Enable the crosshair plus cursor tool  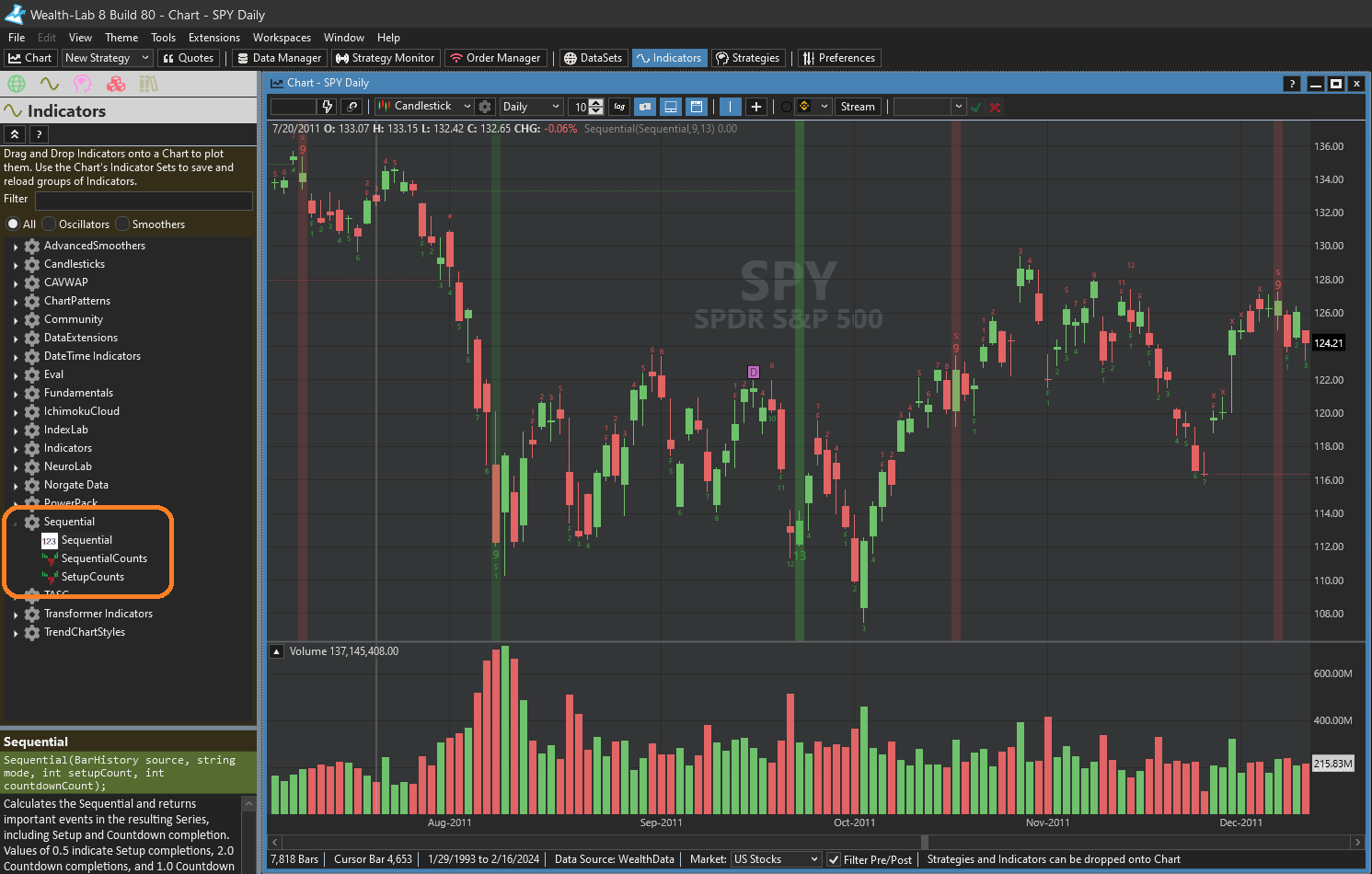tap(755, 107)
